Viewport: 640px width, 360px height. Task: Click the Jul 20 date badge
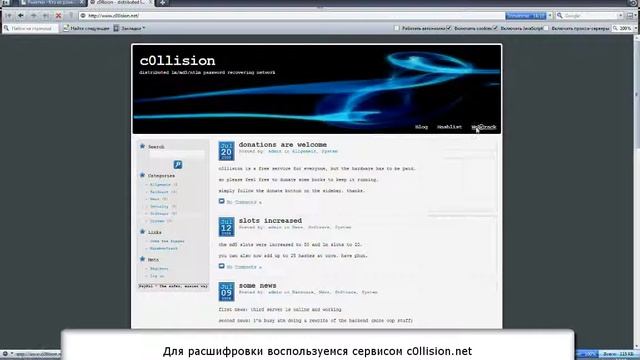coord(226,151)
